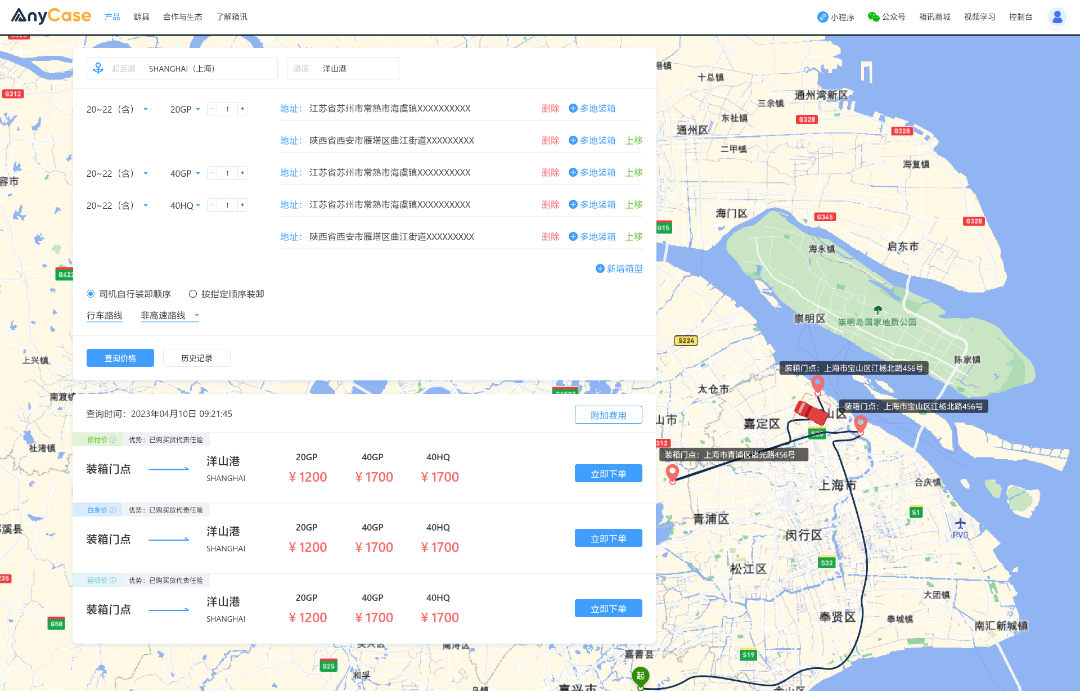Click the 20GP row quantity input
Image resolution: width=1080 pixels, height=691 pixels.
tap(227, 109)
